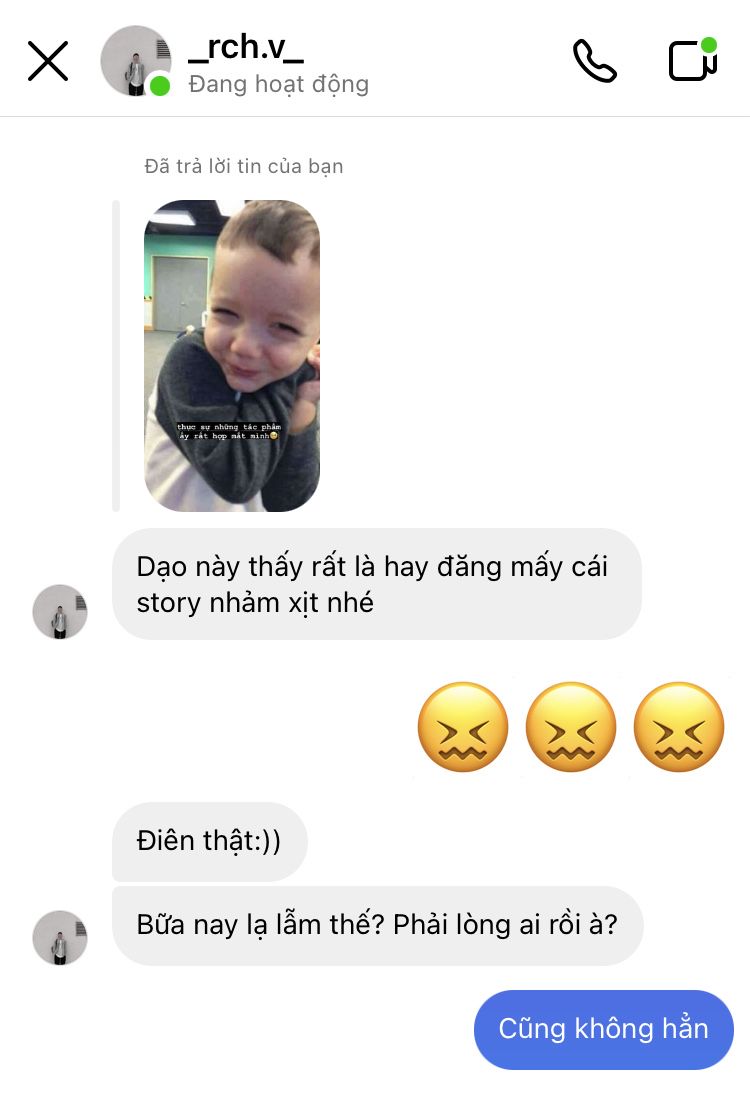The height and width of the screenshot is (1104, 750).
Task: Tap the avatar beside "Phải lòng ai rồi à?"
Action: click(60, 938)
